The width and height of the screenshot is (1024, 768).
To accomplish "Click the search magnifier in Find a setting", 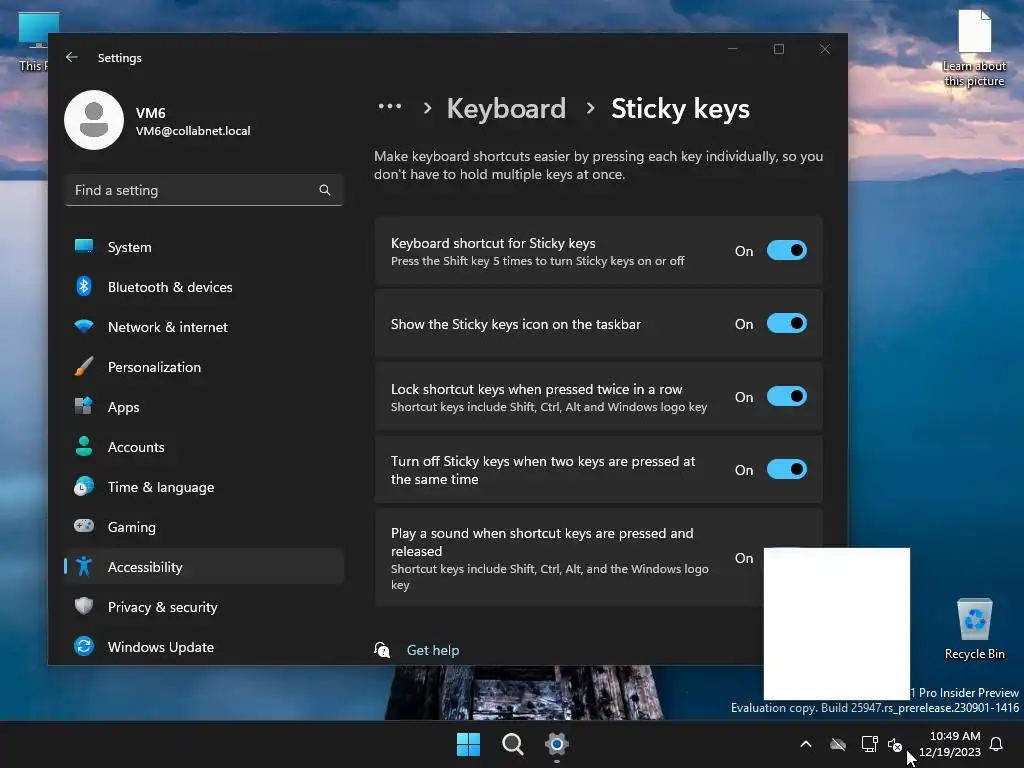I will (x=325, y=190).
